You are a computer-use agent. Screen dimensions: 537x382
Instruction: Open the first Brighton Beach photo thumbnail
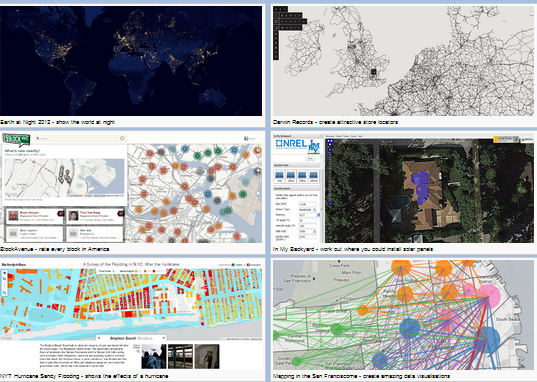pyautogui.click(x=154, y=356)
